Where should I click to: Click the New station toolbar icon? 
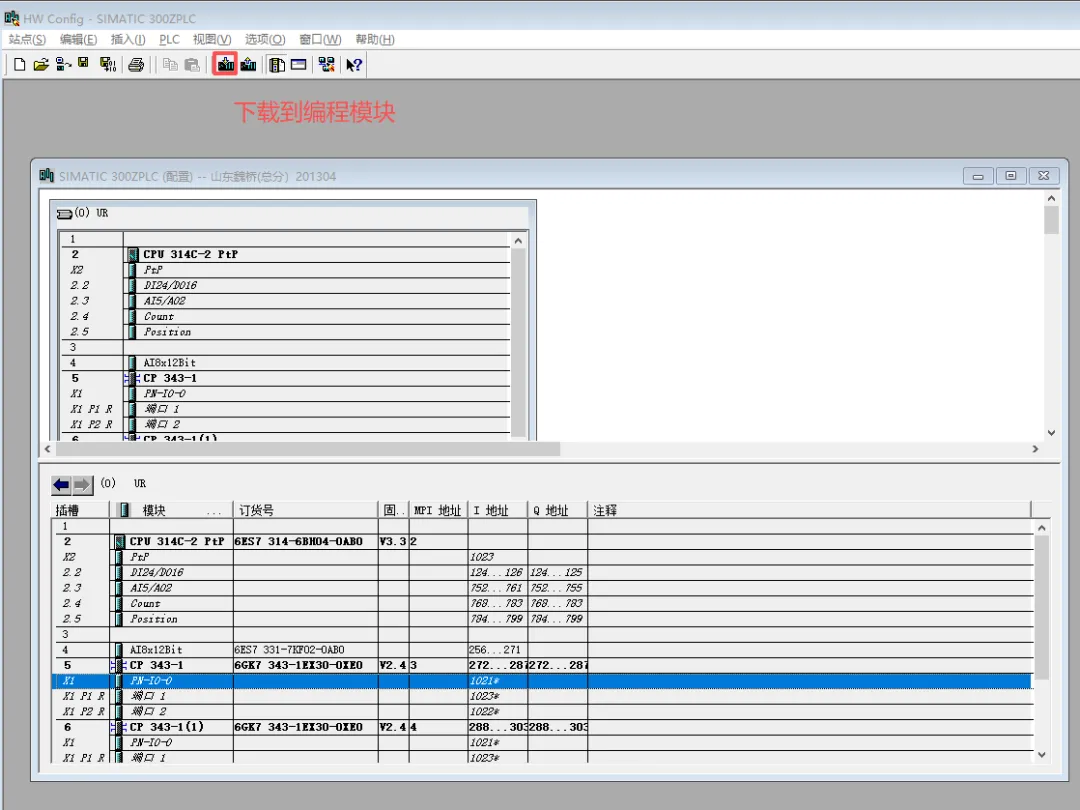tap(19, 65)
